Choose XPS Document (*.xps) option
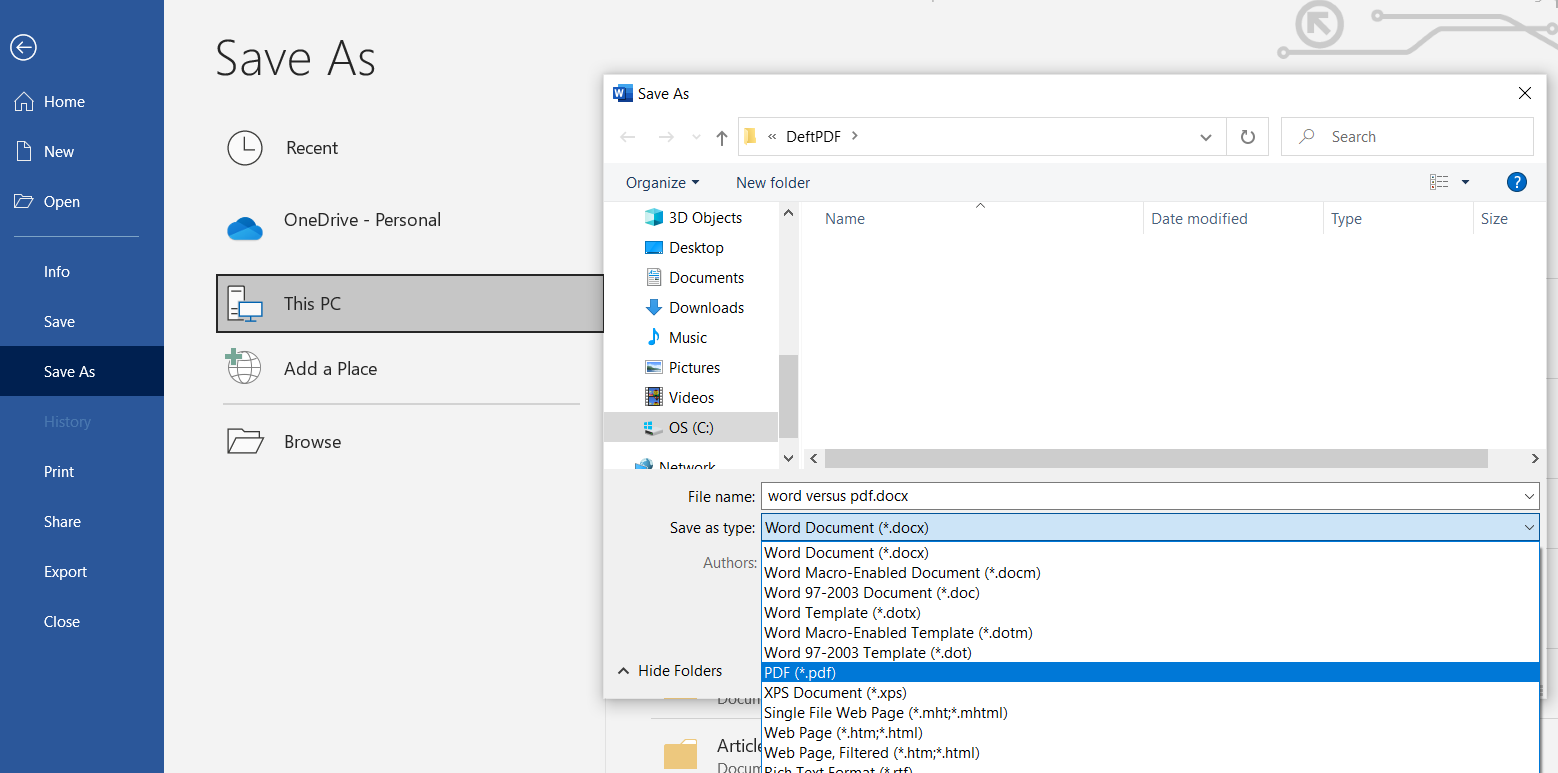This screenshot has width=1558, height=773. (x=1150, y=693)
